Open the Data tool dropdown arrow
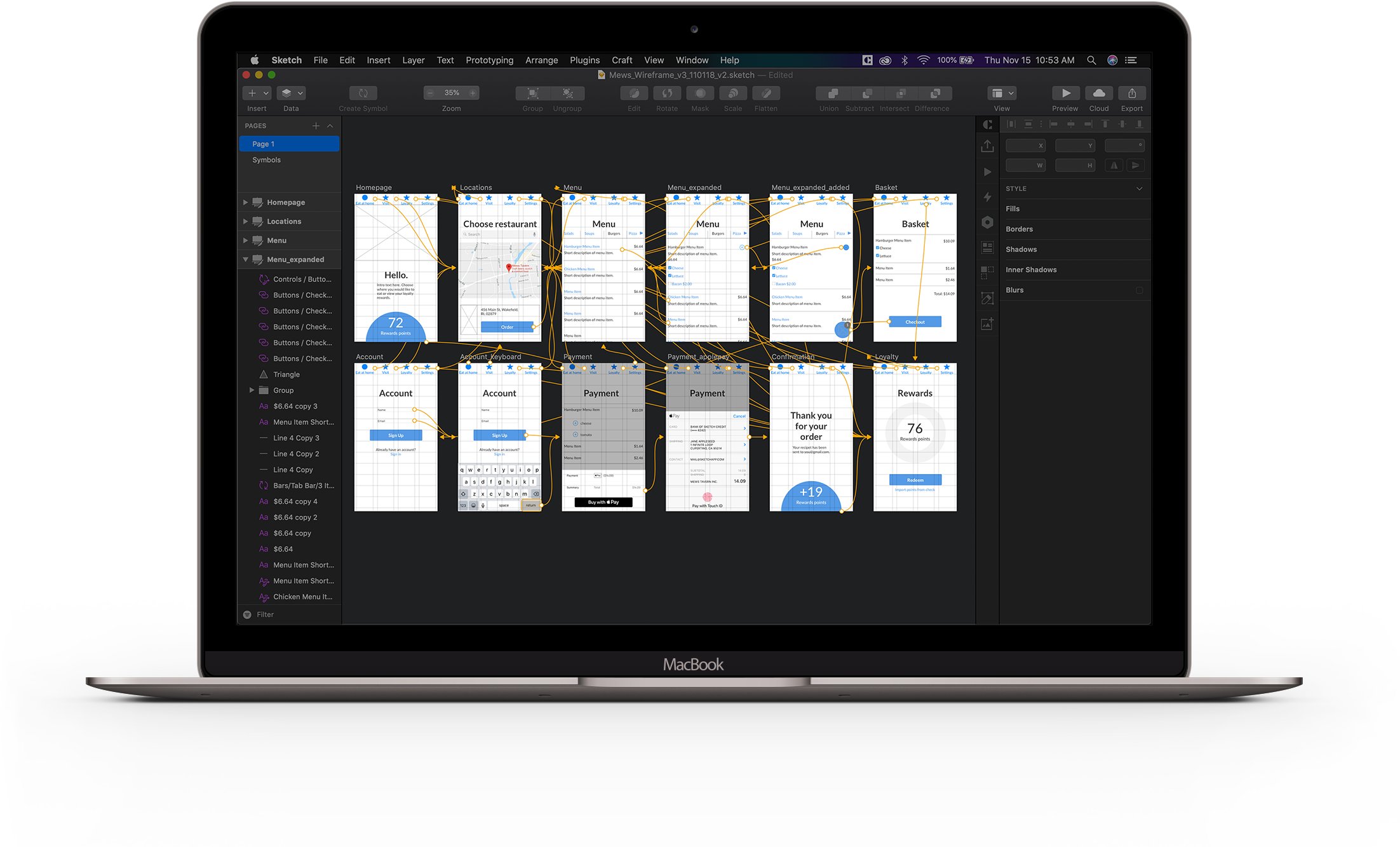Screen dimensions: 1400x847 [300, 93]
